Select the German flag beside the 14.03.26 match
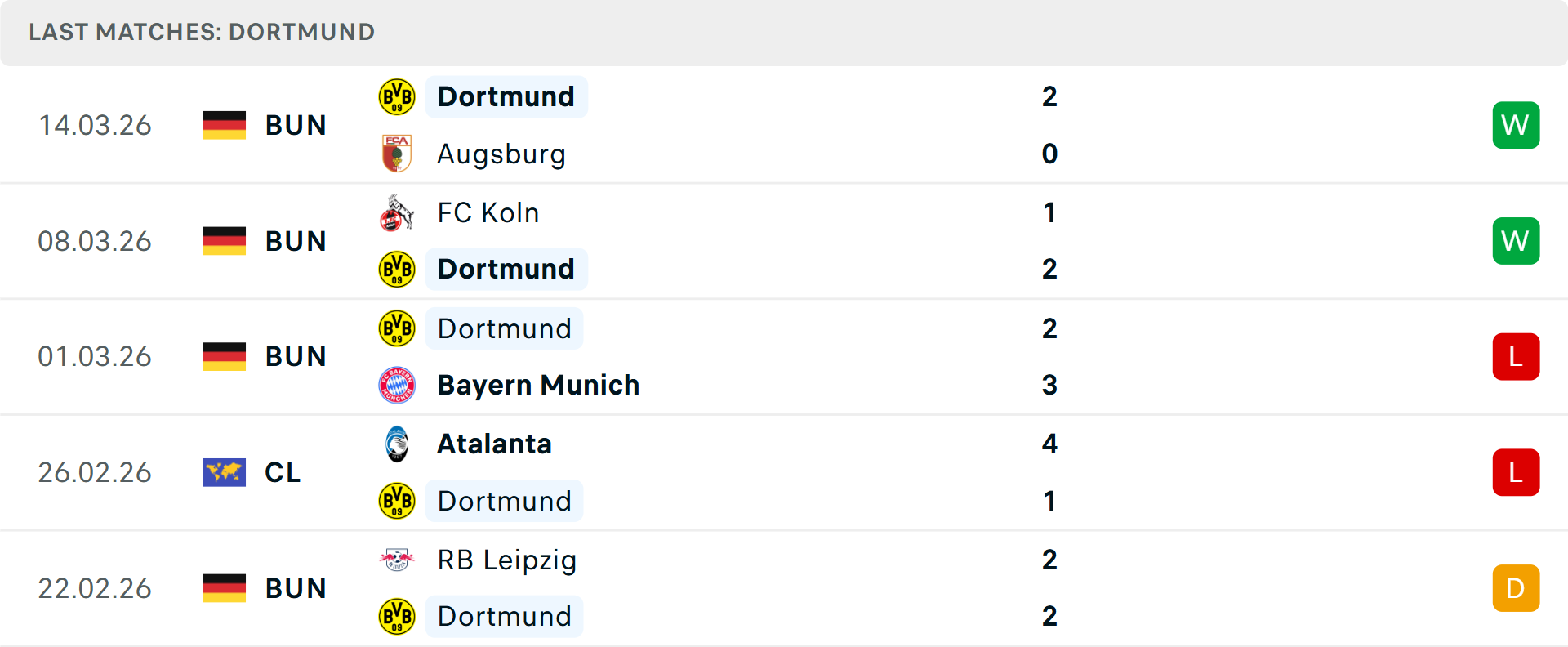 coord(224,125)
